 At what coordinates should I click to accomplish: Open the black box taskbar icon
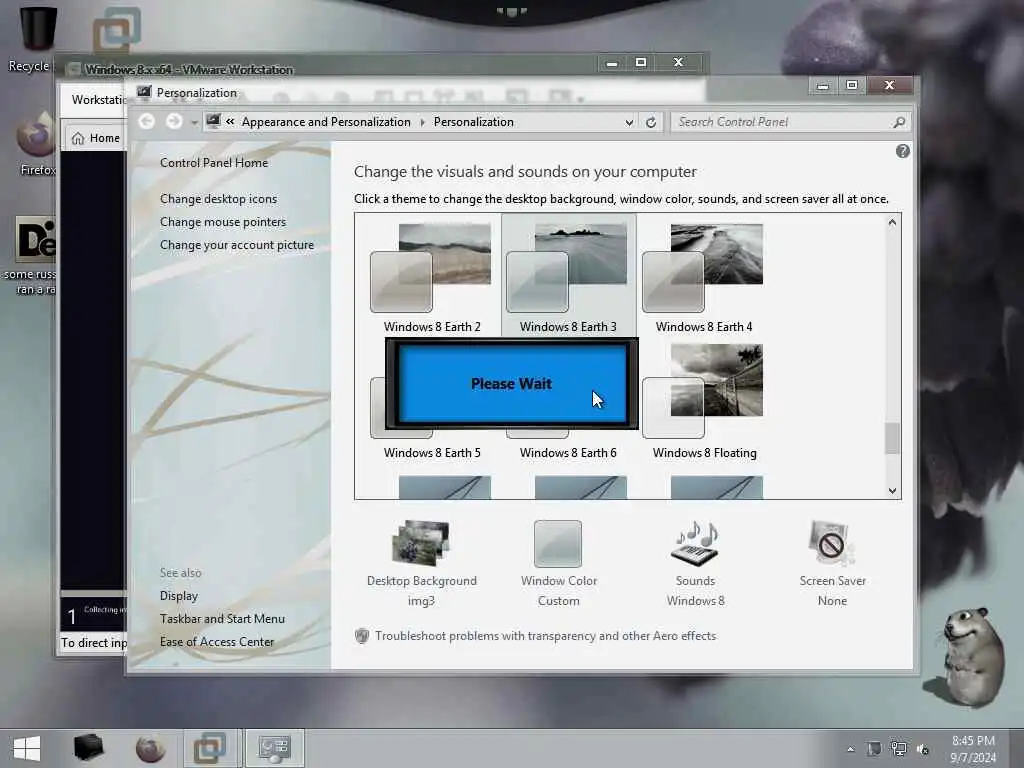pos(89,748)
